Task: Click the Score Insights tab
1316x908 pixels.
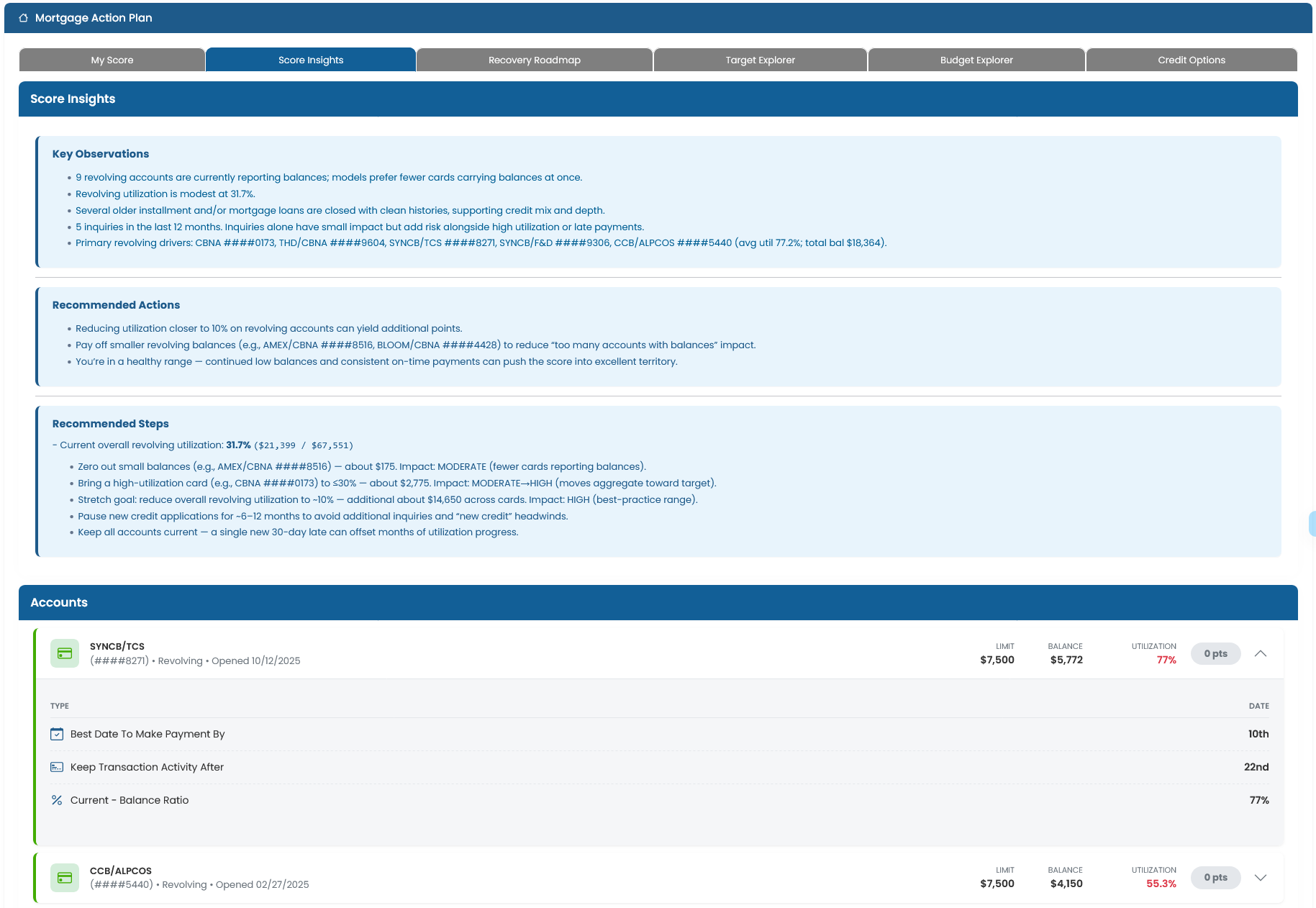Action: coord(310,60)
